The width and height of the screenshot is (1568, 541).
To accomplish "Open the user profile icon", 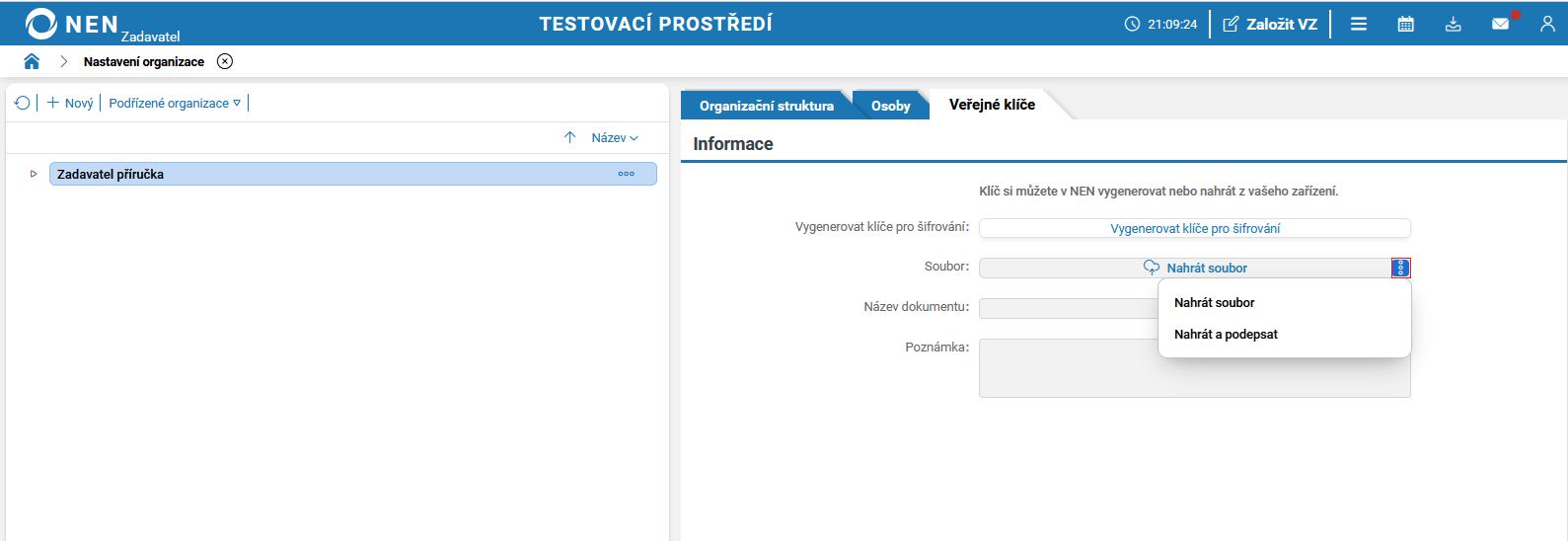I will coord(1547,24).
